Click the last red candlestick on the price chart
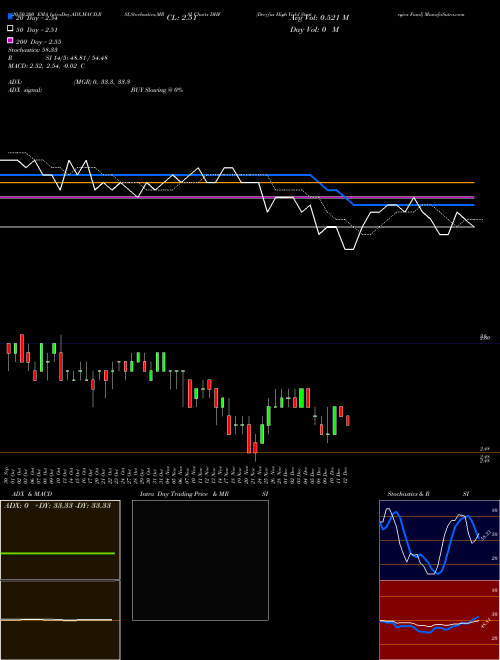Image resolution: width=500 pixels, height=660 pixels. point(348,420)
